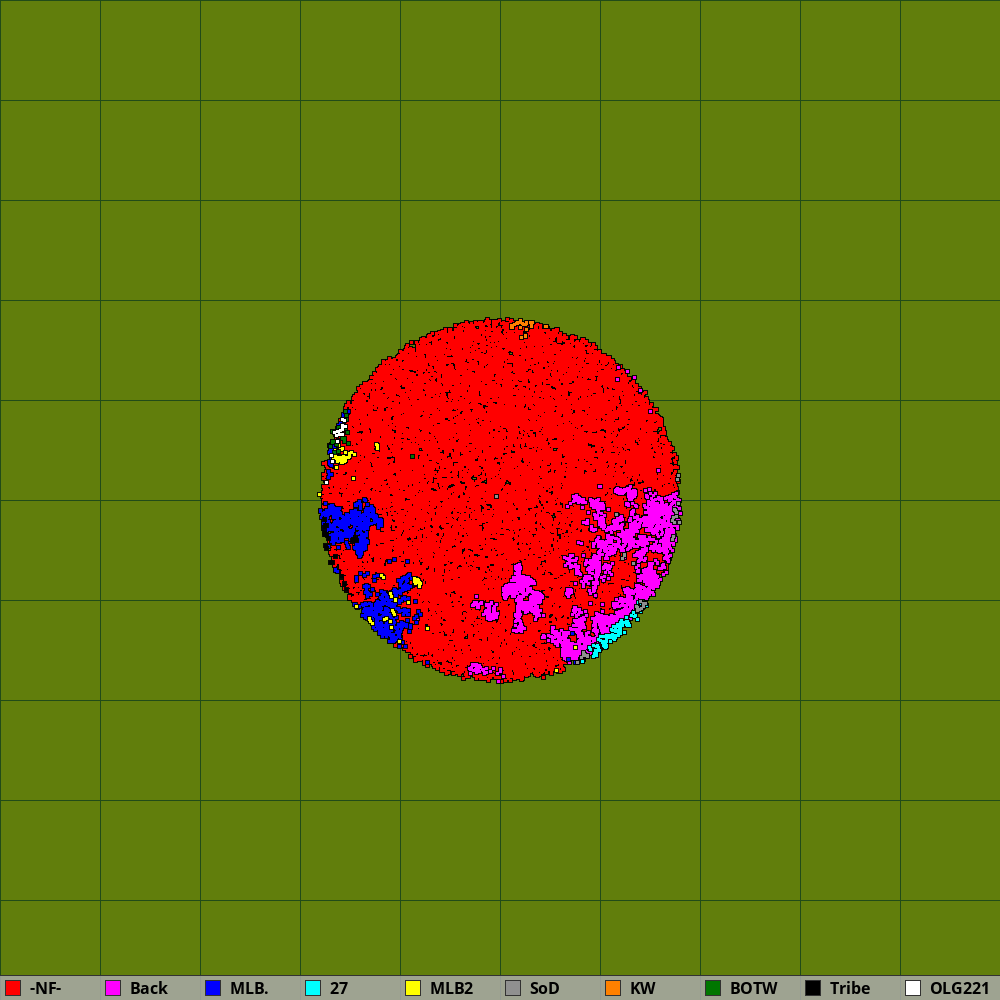Click the "-NF-" legend label text

(46, 988)
